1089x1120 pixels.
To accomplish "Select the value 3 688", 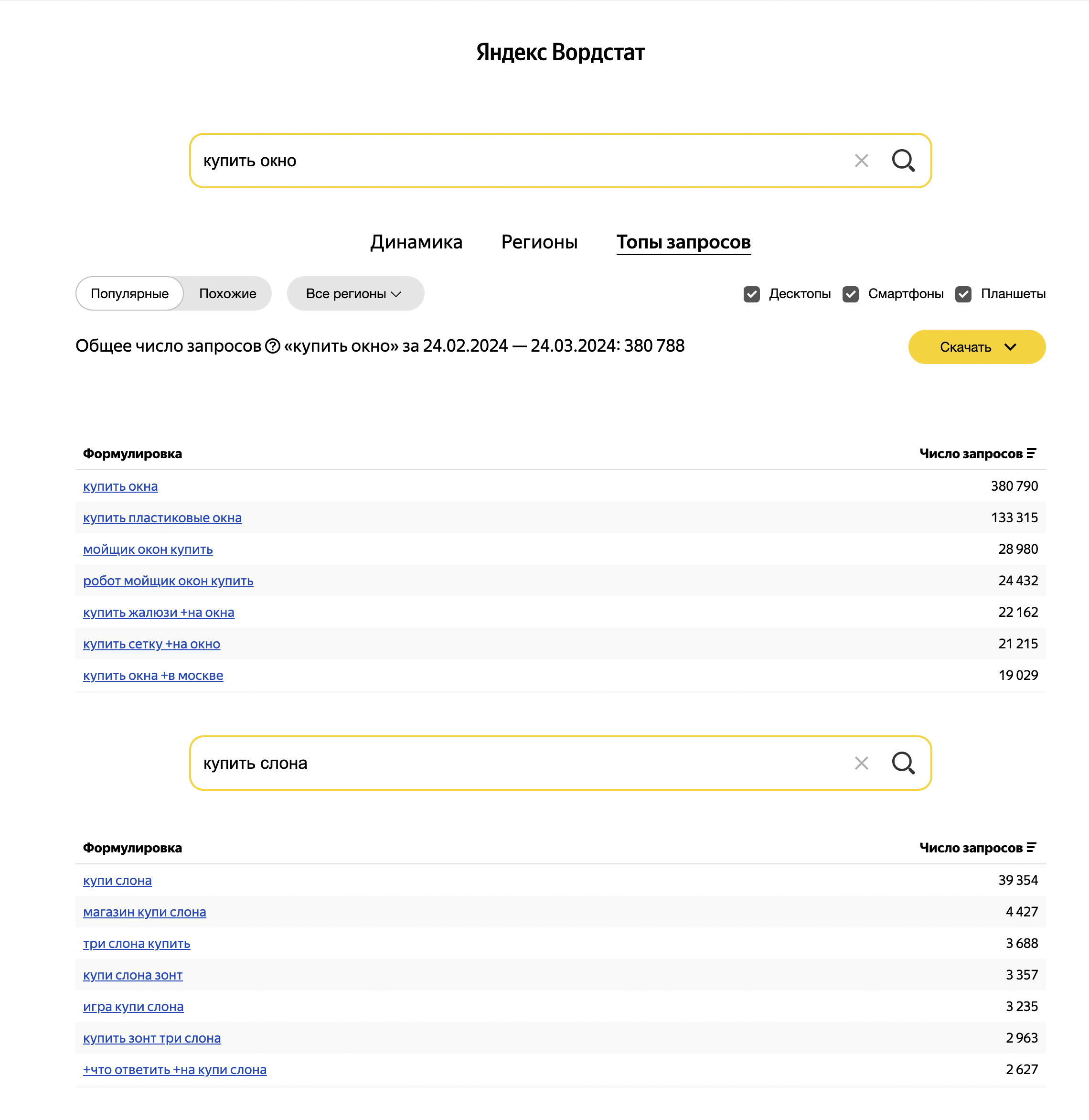I will [1022, 943].
